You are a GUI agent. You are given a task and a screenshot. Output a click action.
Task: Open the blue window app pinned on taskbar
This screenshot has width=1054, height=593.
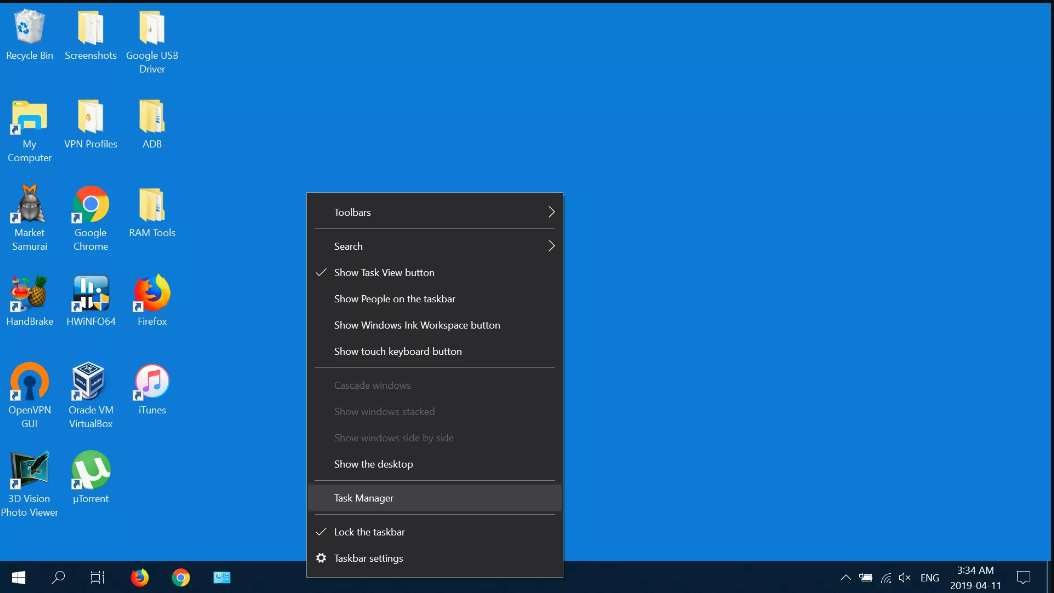[x=222, y=578]
